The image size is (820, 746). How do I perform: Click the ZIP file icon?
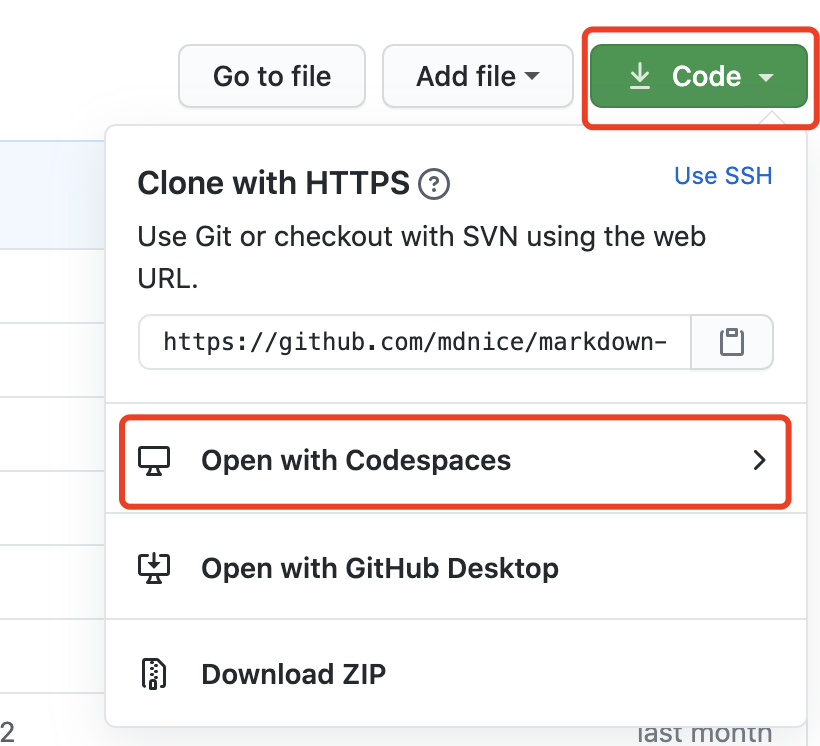pyautogui.click(x=154, y=674)
